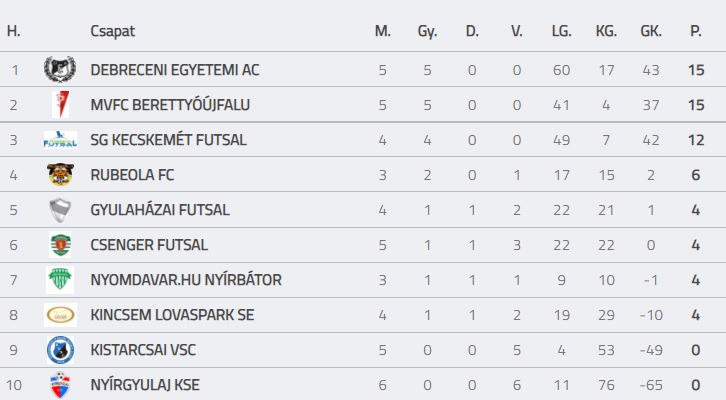The image size is (726, 400).
Task: Click the Gyulaházai Futsal shield logo
Action: [60, 210]
